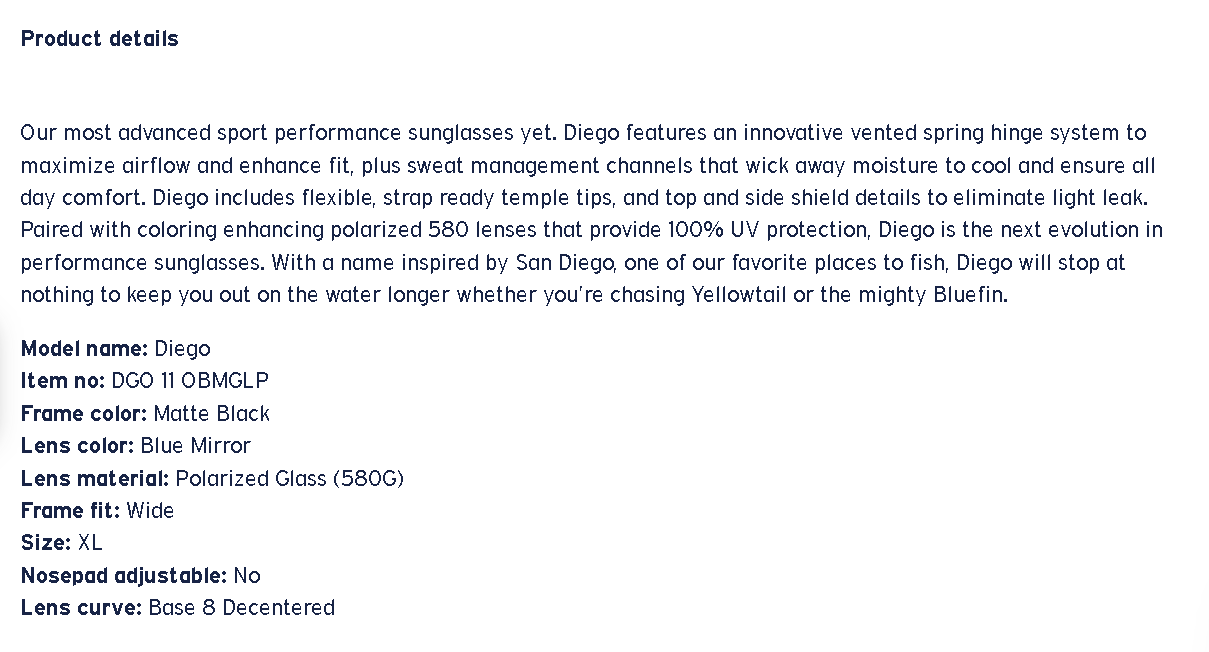This screenshot has width=1209, height=652.
Task: Select the Base 8 Decentered value
Action: (242, 608)
